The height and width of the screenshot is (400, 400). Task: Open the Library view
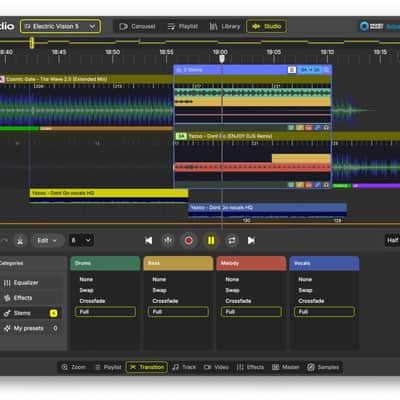(225, 26)
